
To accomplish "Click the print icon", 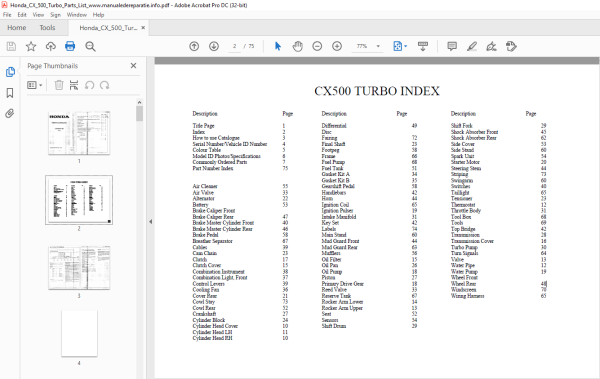I will 70,47.
